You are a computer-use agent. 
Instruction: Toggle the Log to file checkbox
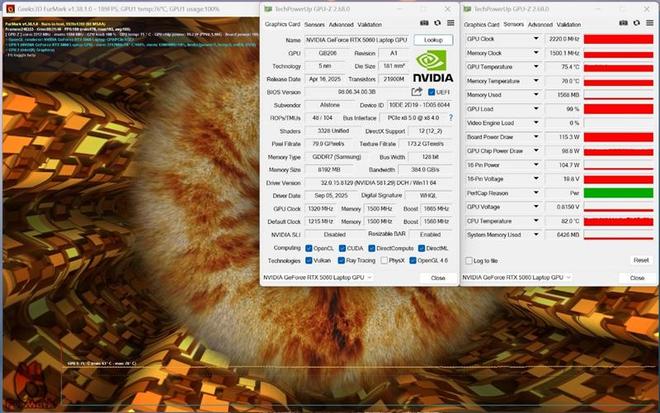(x=470, y=260)
